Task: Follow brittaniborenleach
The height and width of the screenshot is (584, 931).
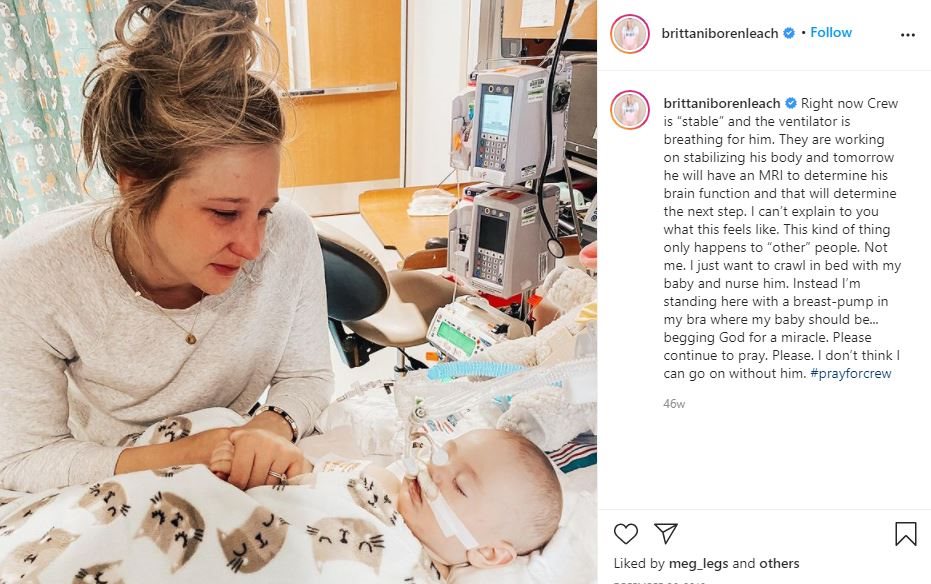Action: (831, 33)
